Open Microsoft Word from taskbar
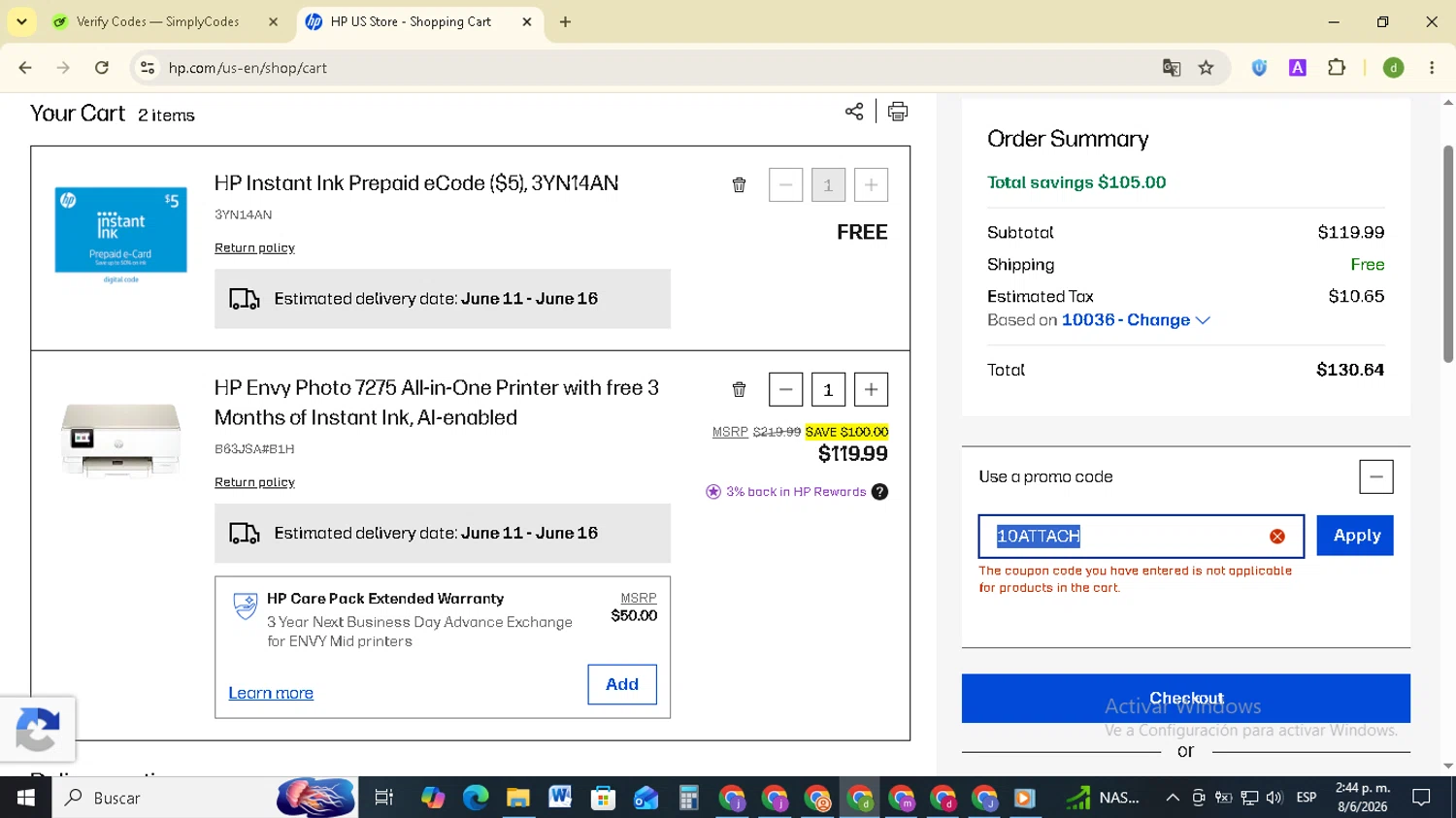This screenshot has width=1456, height=818. [560, 798]
